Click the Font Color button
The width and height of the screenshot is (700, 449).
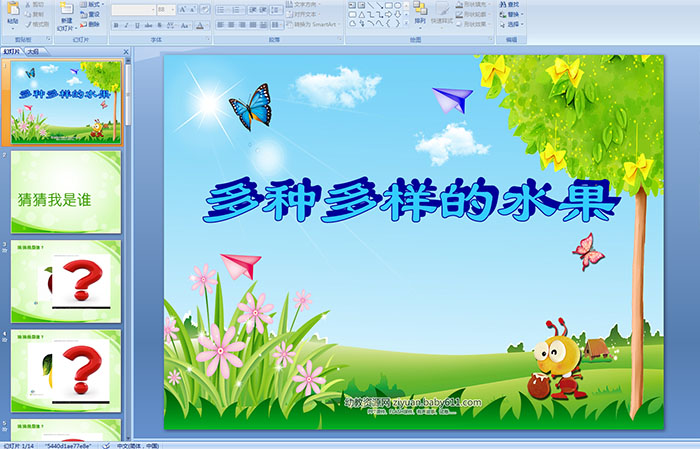200,25
